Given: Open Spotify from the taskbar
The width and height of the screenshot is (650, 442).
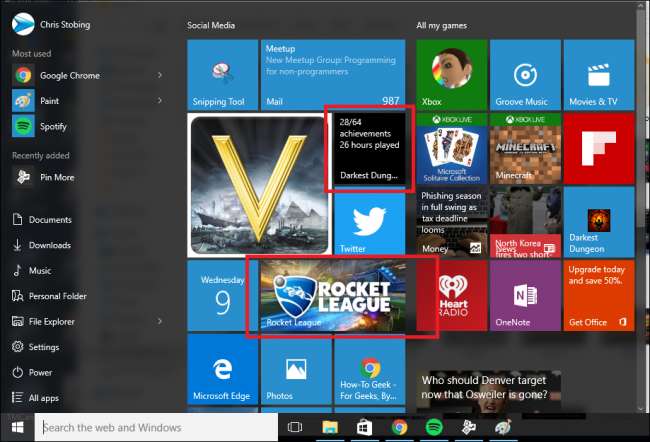Looking at the screenshot, I should click(435, 427).
